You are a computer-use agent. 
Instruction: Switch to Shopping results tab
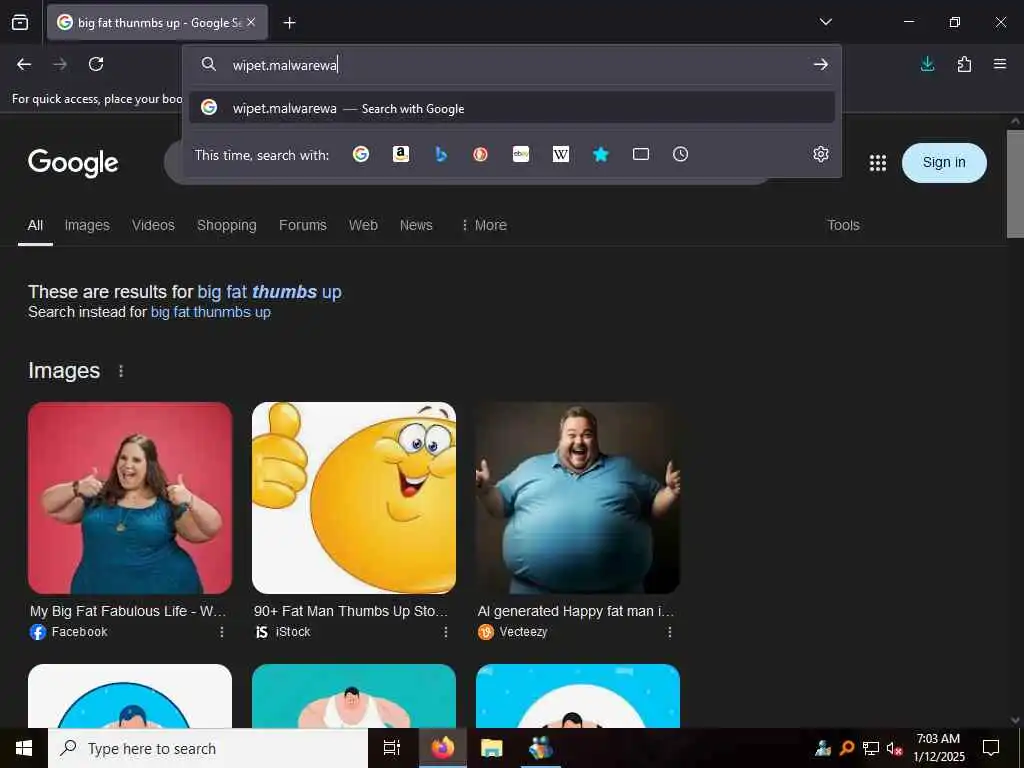pyautogui.click(x=227, y=225)
